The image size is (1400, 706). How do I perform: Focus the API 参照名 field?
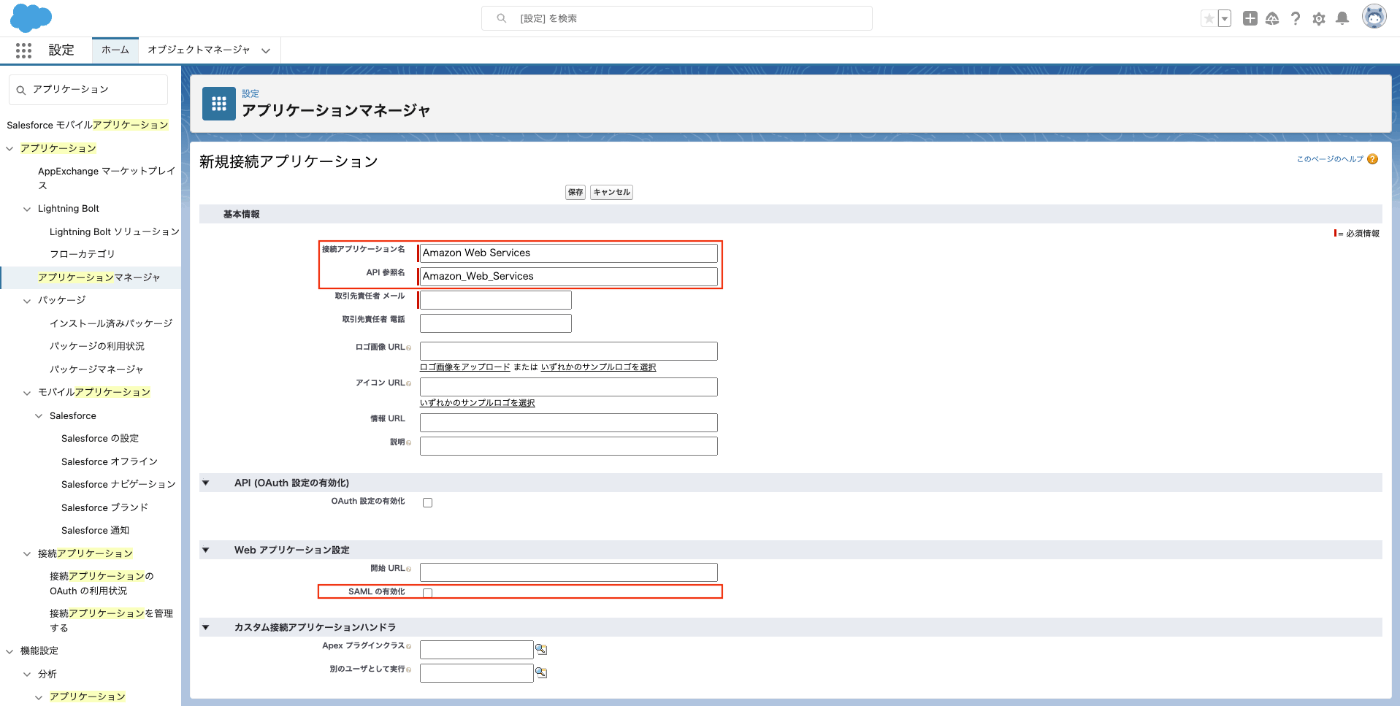569,276
